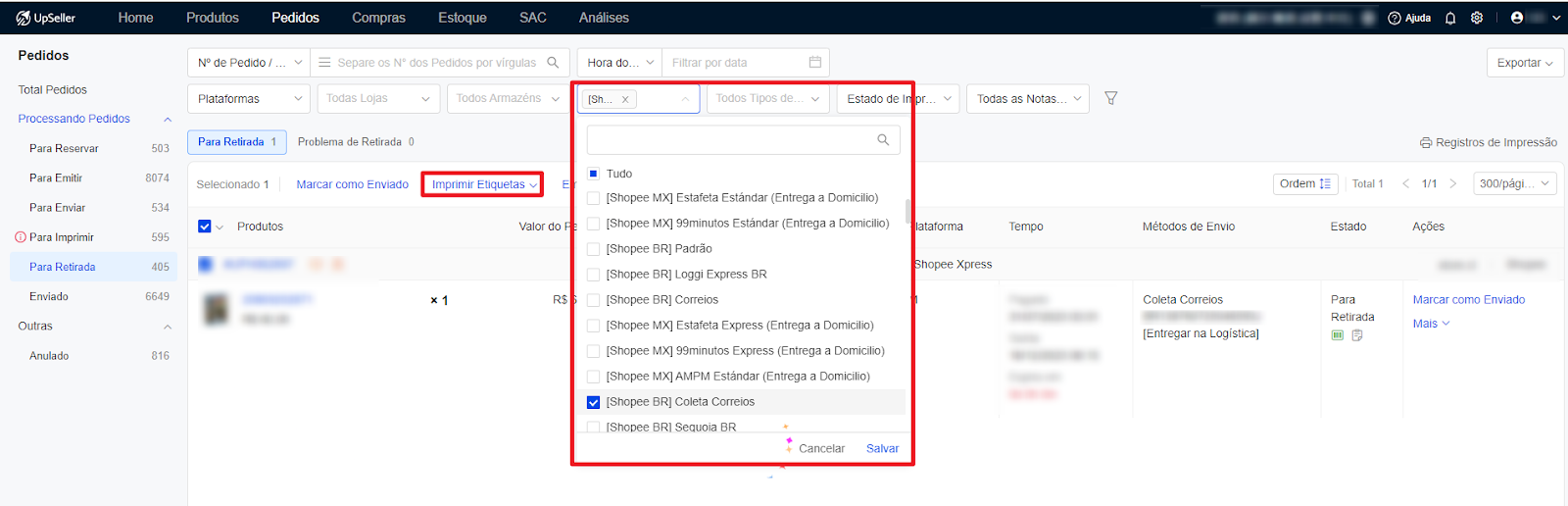Click the Imprimir Etiquetas button

(484, 184)
